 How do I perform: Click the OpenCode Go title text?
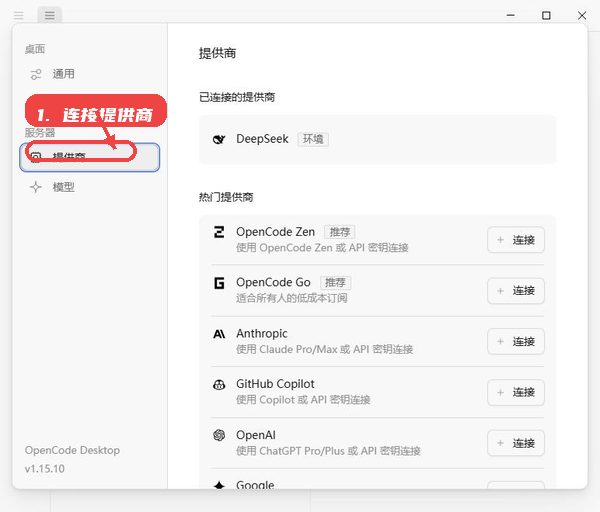273,282
